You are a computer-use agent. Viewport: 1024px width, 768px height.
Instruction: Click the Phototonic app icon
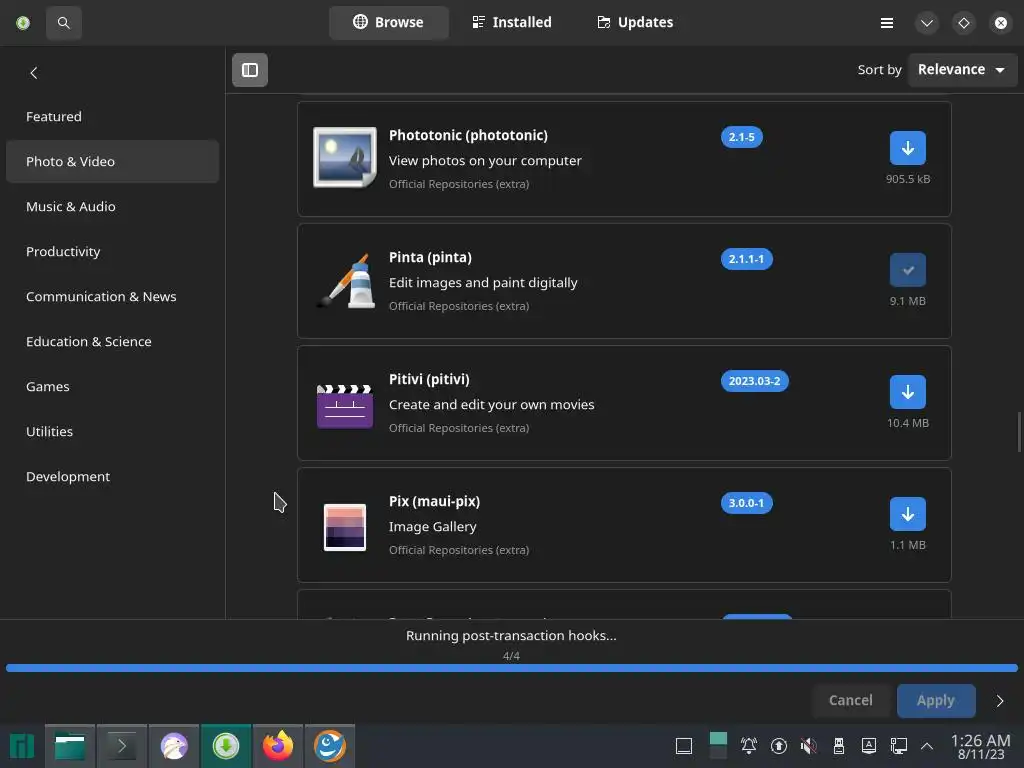pyautogui.click(x=345, y=157)
